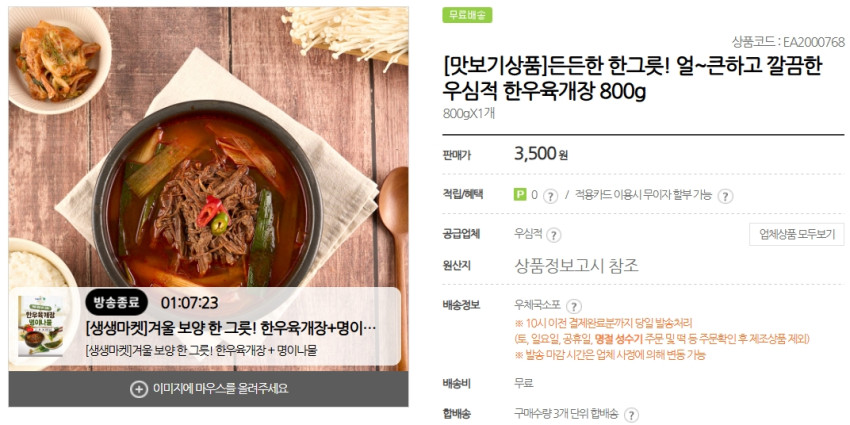Click the help icon beside 우체국소포
The width and height of the screenshot is (850, 425).
[x=574, y=305]
